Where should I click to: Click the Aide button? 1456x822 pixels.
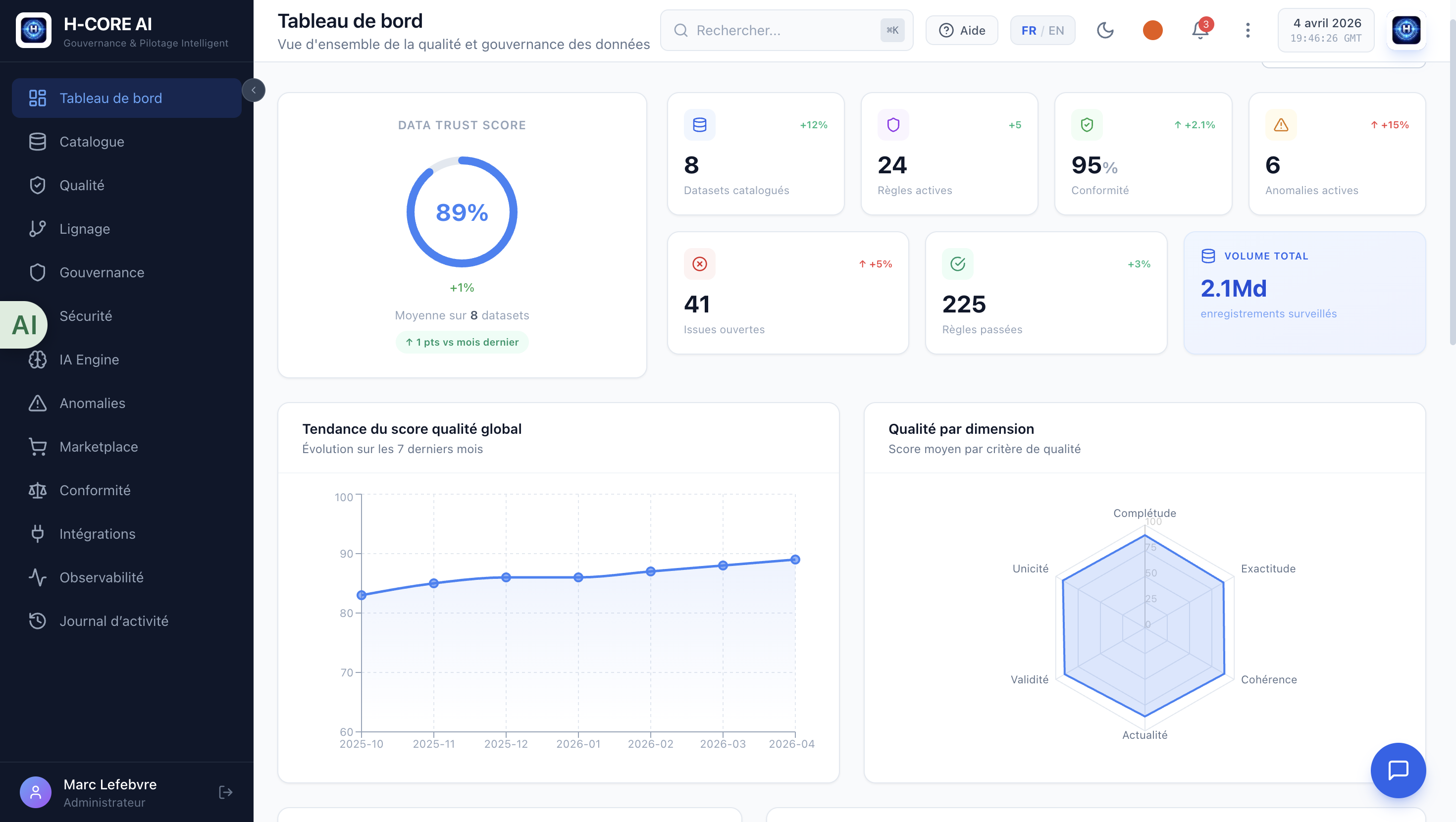[x=961, y=30]
